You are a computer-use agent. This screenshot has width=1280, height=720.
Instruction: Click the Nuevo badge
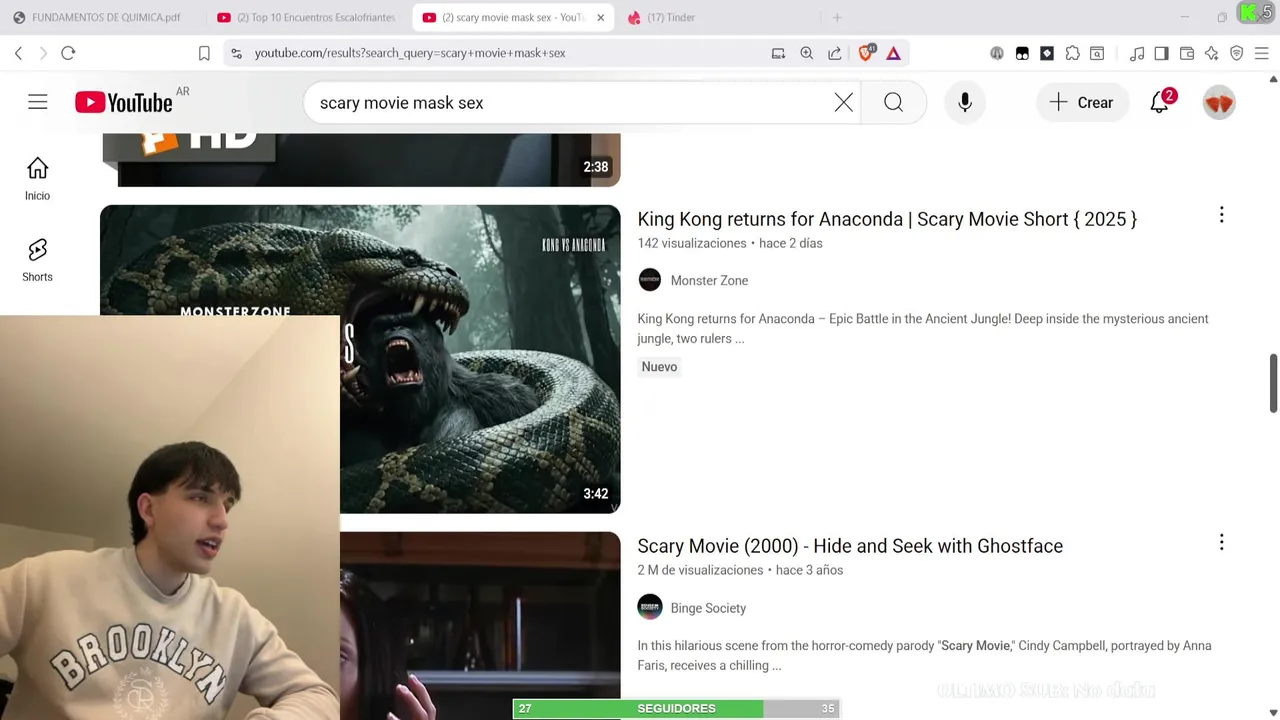click(659, 367)
